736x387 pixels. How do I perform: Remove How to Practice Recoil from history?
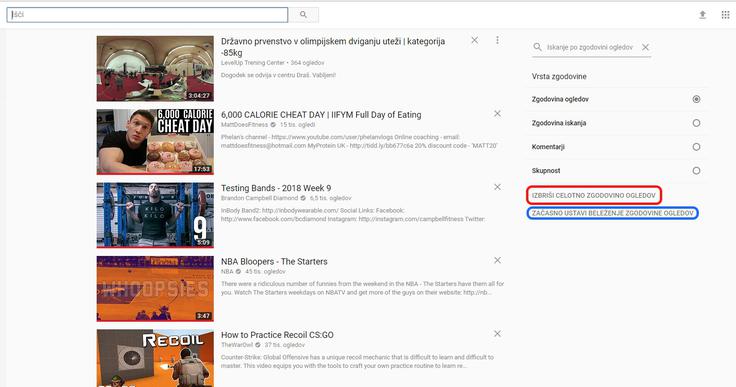point(497,333)
